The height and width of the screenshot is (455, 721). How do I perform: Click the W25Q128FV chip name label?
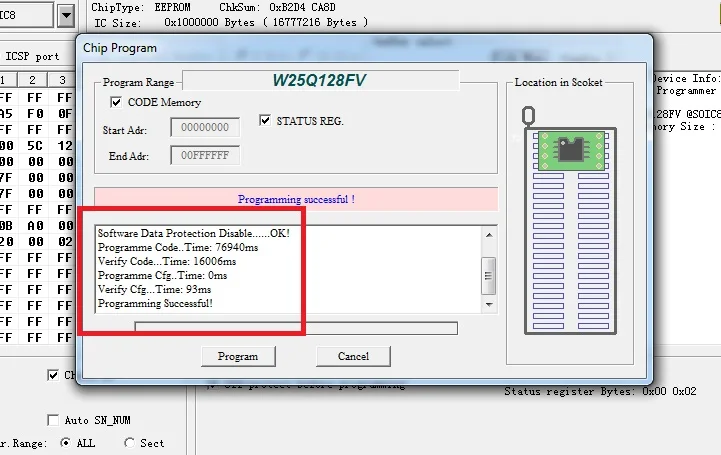click(x=319, y=80)
